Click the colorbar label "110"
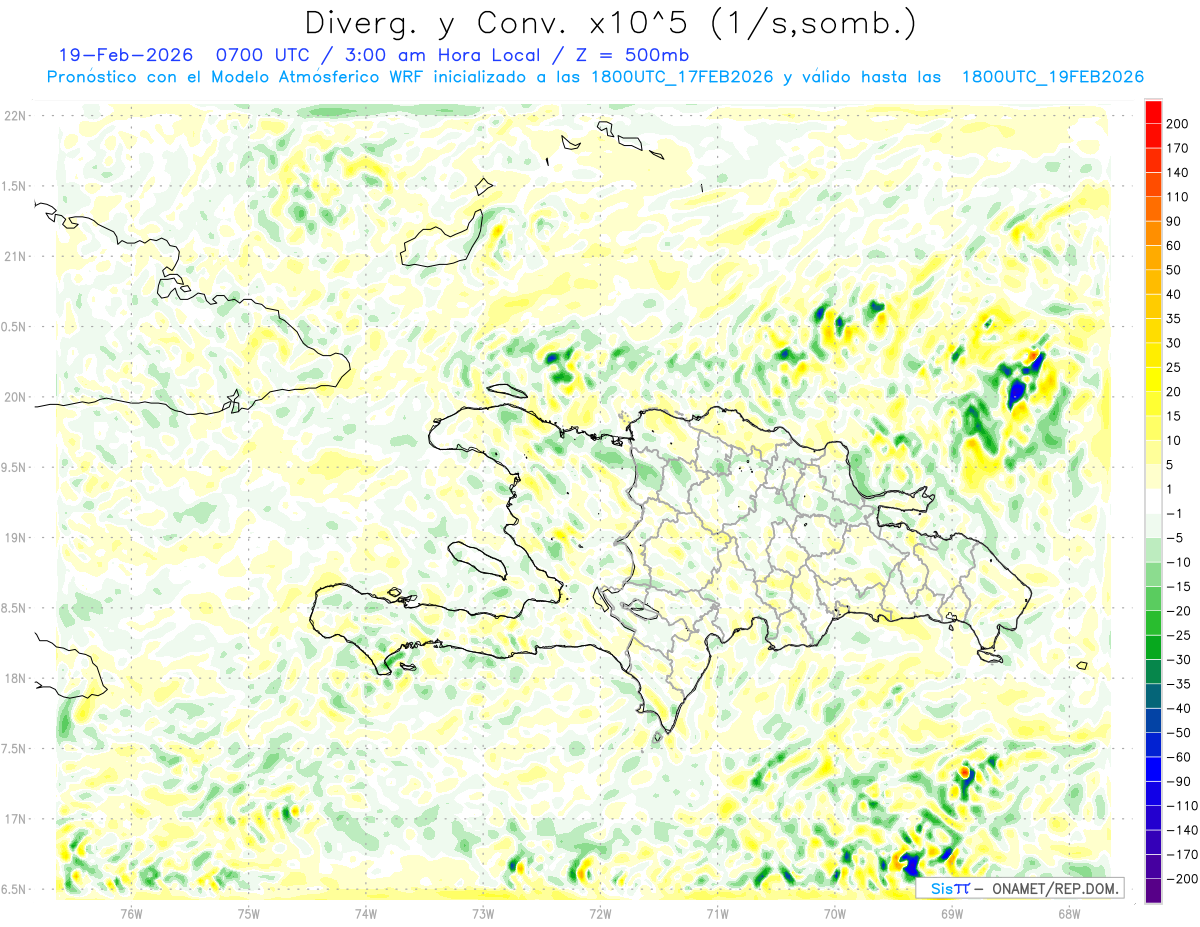 tap(1177, 197)
